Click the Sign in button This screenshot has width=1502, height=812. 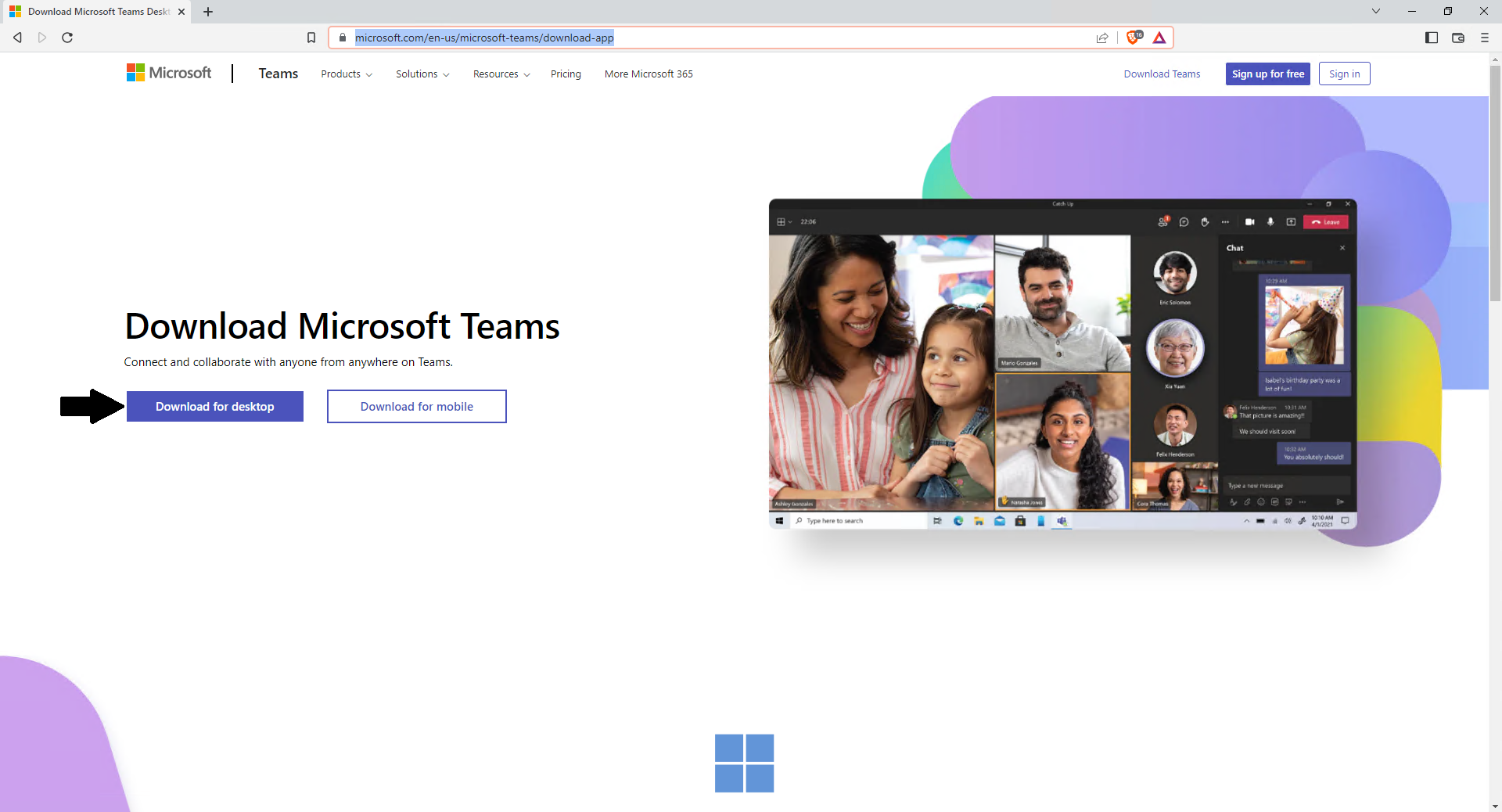(x=1344, y=74)
